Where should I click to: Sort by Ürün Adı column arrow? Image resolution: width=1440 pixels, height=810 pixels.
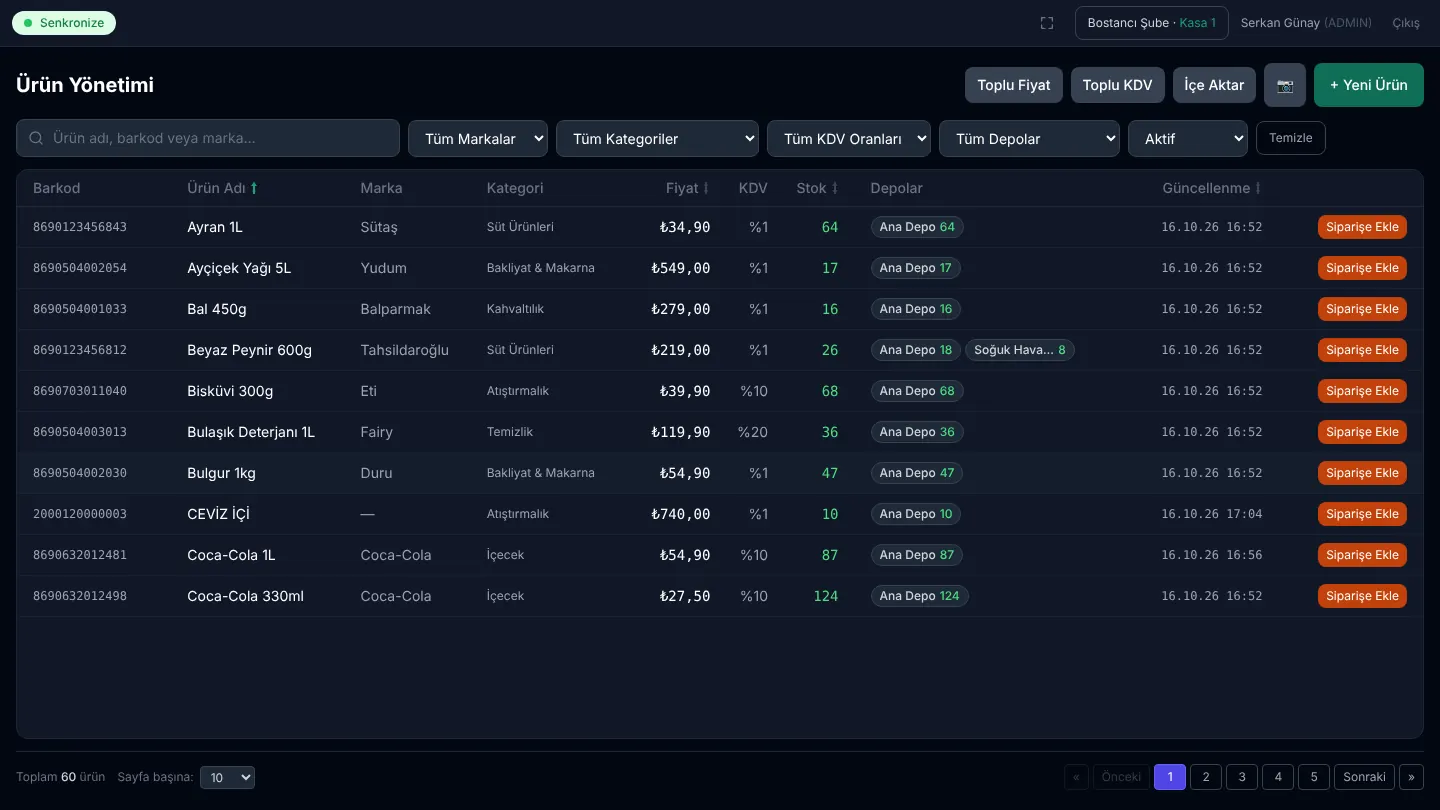coord(254,188)
